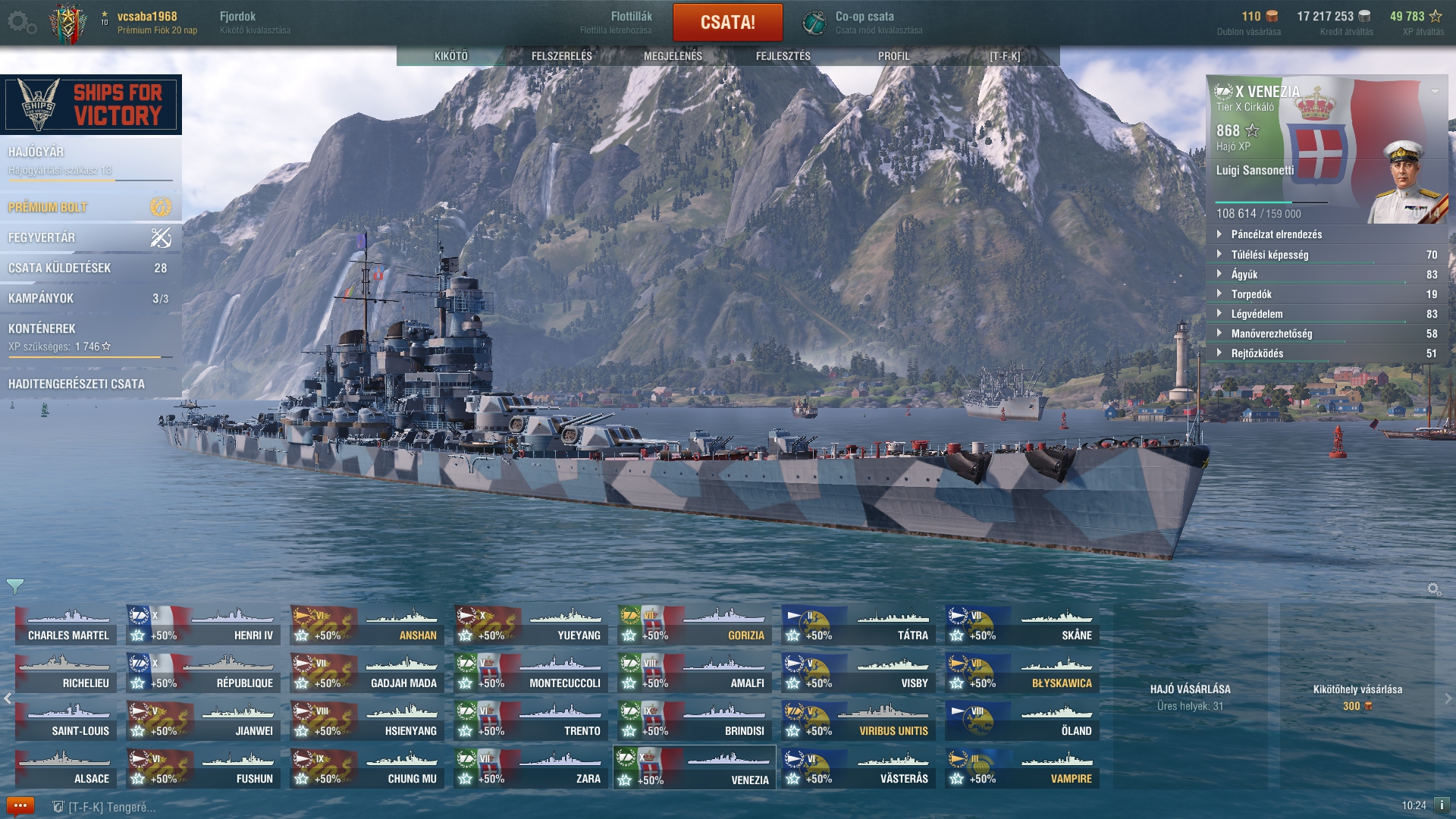
Task: Start battle with the CSATA! button
Action: tap(728, 22)
